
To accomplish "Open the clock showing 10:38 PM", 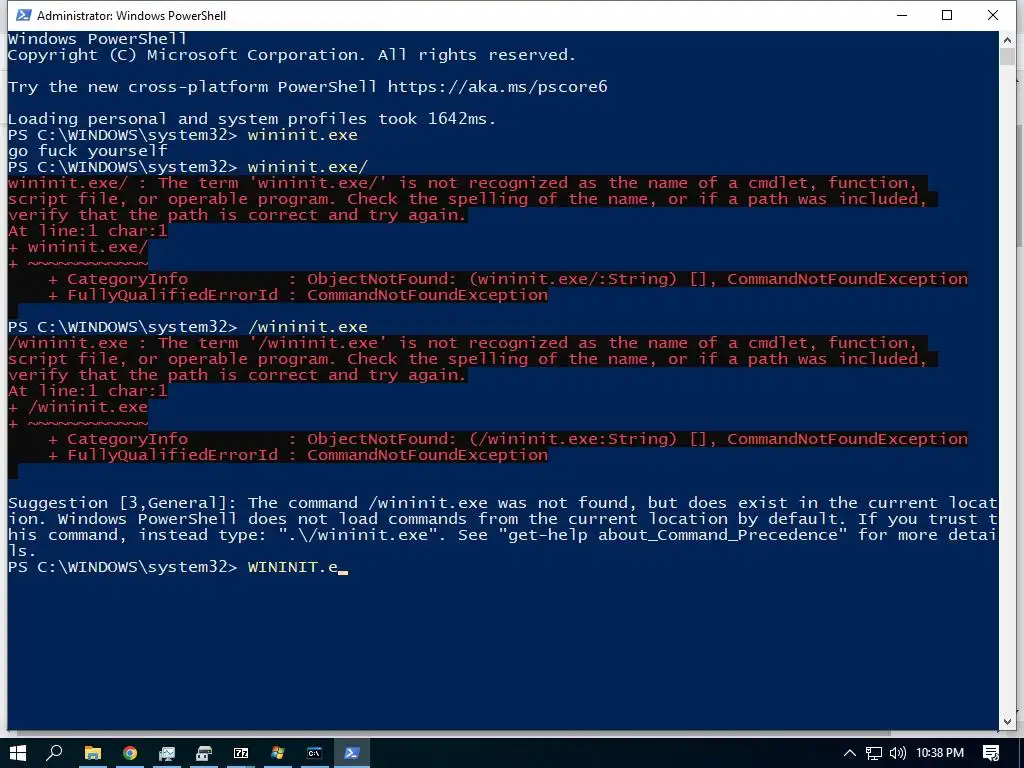I will tap(940, 753).
